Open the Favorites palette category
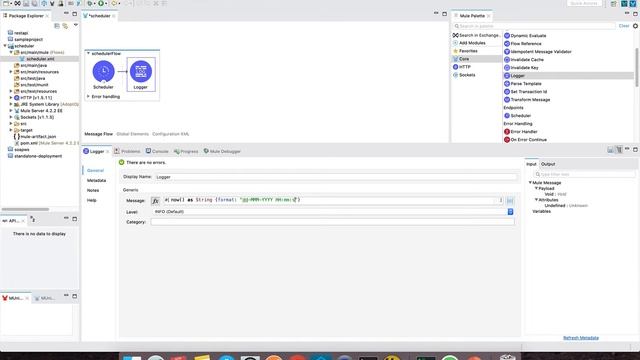This screenshot has width=640, height=360. [465, 51]
